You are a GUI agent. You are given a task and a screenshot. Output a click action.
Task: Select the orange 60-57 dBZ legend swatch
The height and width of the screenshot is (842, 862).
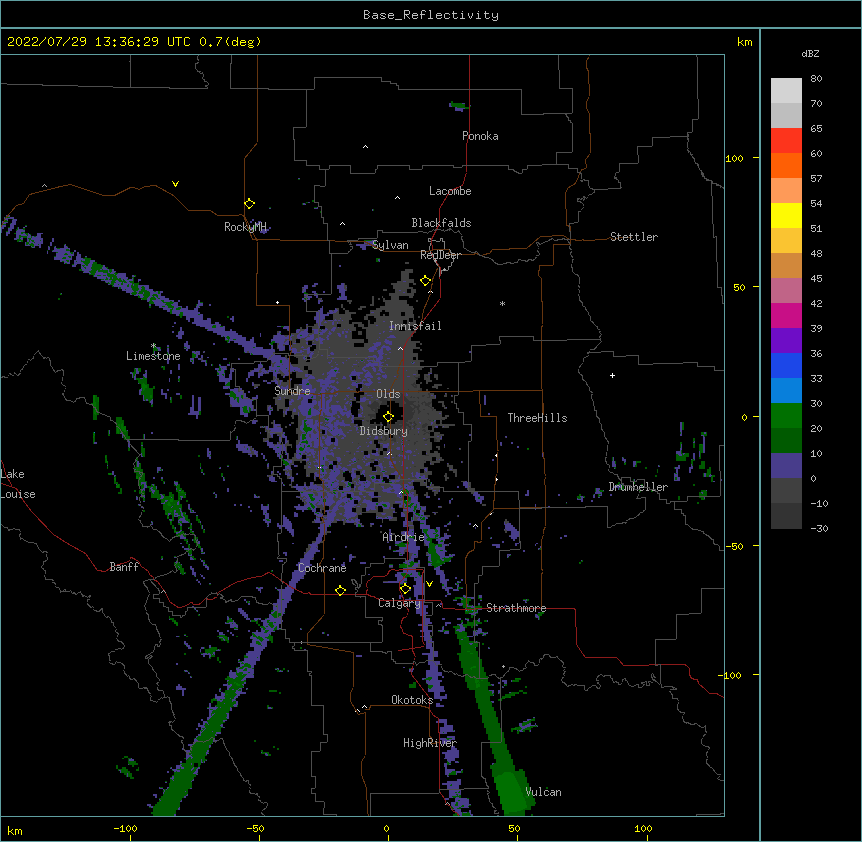point(786,165)
